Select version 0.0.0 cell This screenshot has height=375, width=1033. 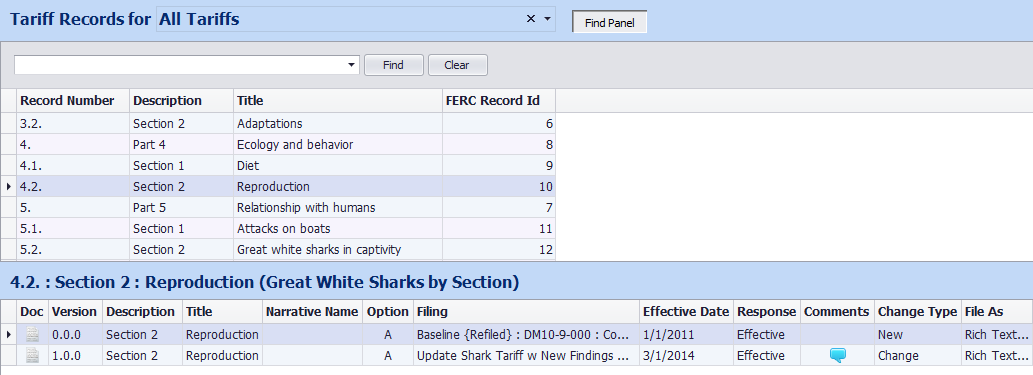[74, 335]
